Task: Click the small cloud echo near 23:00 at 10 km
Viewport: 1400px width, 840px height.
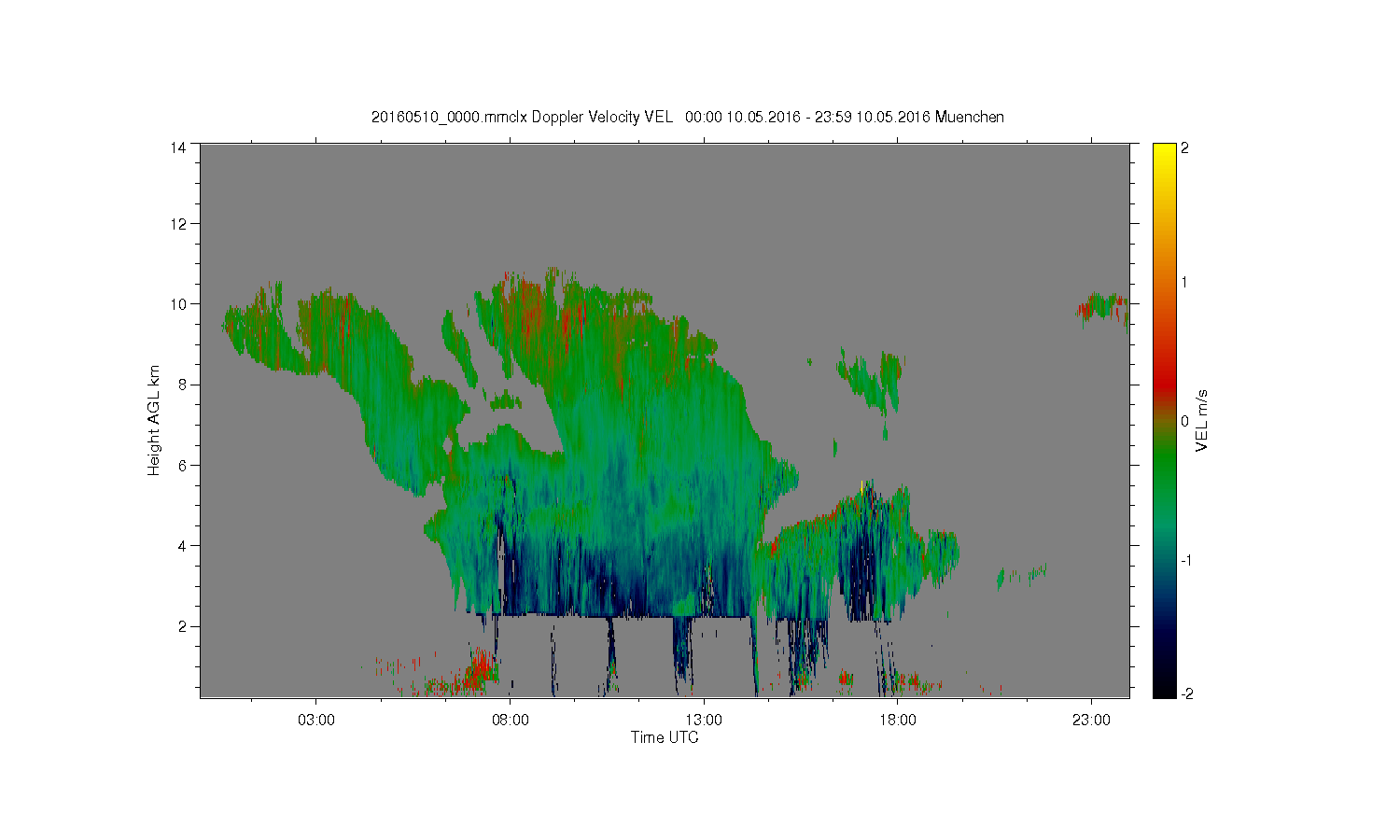Action: coord(1104,308)
